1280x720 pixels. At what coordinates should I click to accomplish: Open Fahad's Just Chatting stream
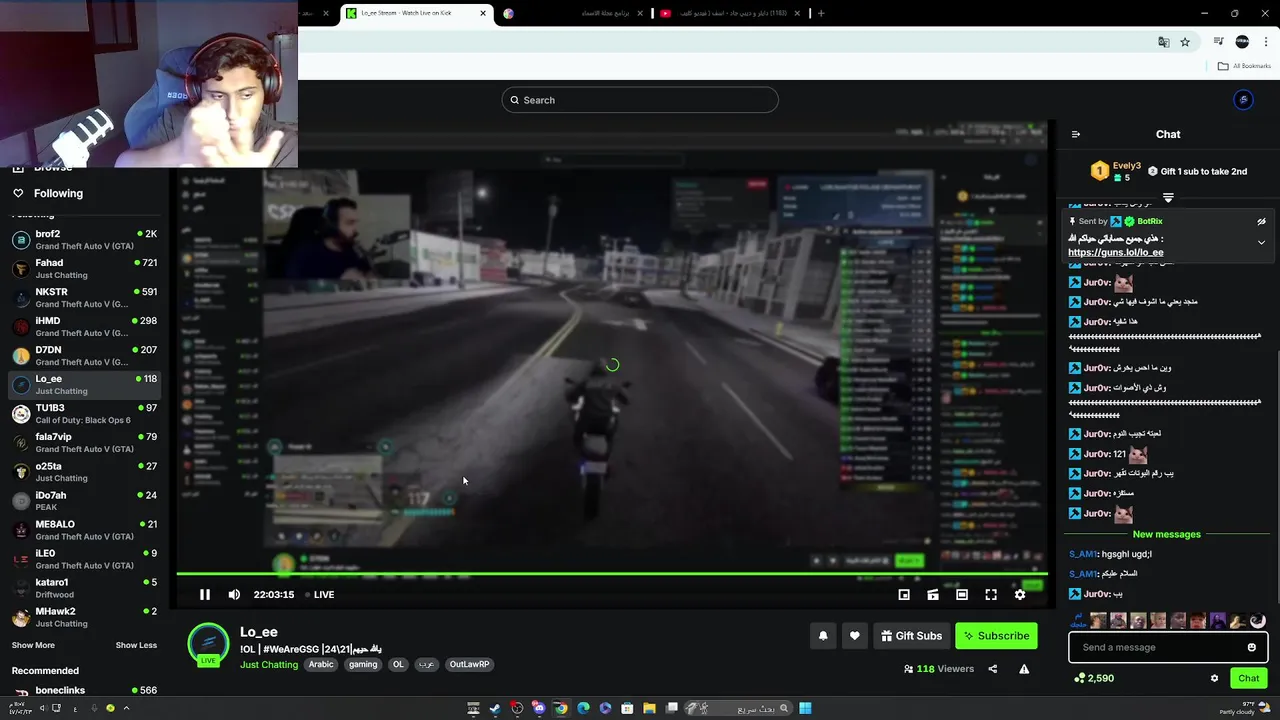tap(84, 269)
